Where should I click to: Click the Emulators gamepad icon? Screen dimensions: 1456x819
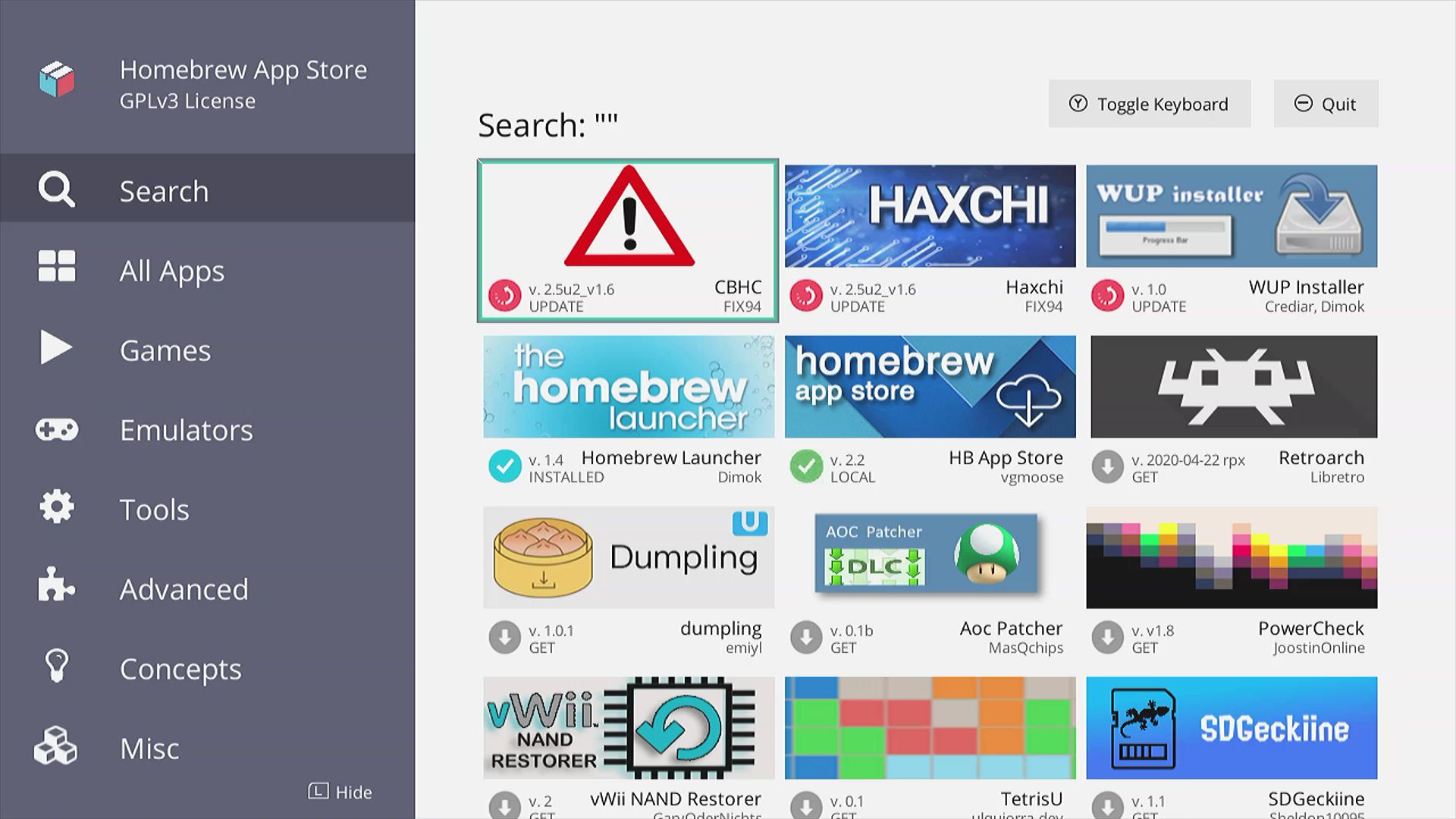[x=57, y=430]
